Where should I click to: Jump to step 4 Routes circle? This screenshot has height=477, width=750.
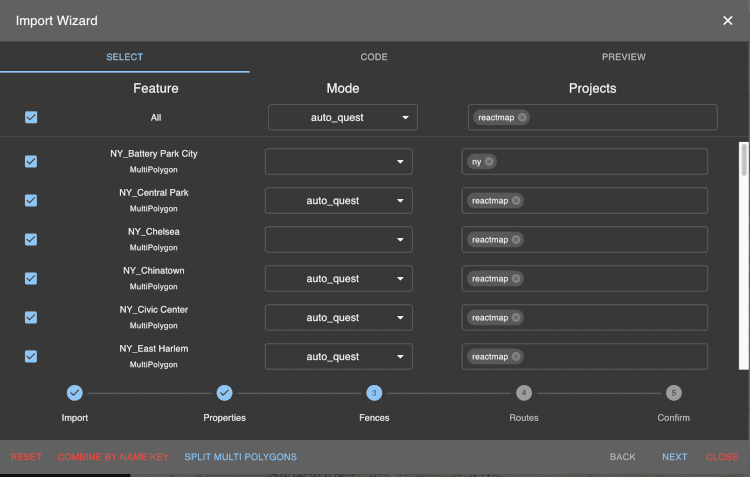(524, 393)
